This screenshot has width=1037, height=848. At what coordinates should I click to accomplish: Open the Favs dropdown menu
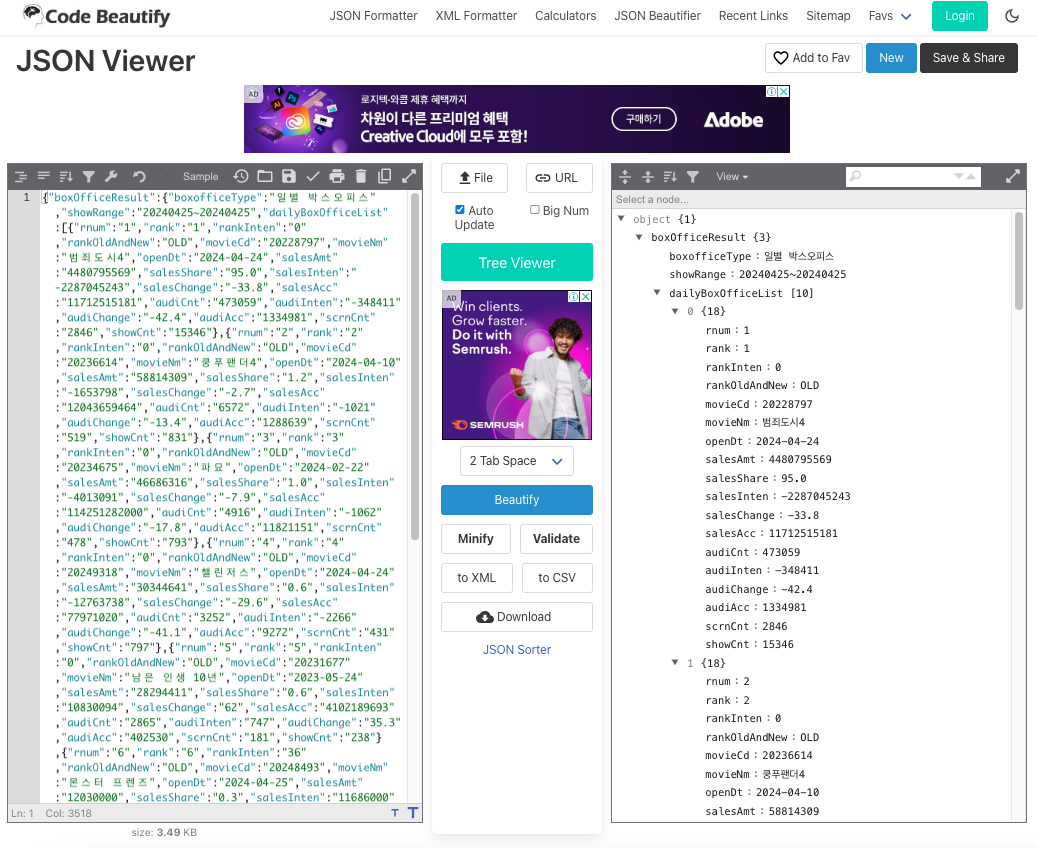point(890,16)
